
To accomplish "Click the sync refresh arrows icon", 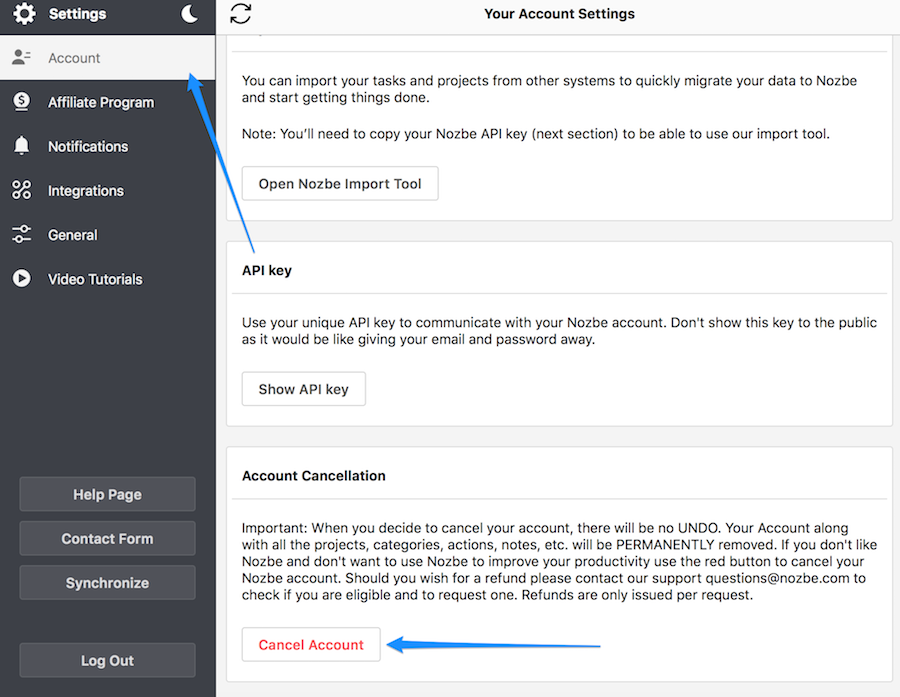I will coord(240,14).
